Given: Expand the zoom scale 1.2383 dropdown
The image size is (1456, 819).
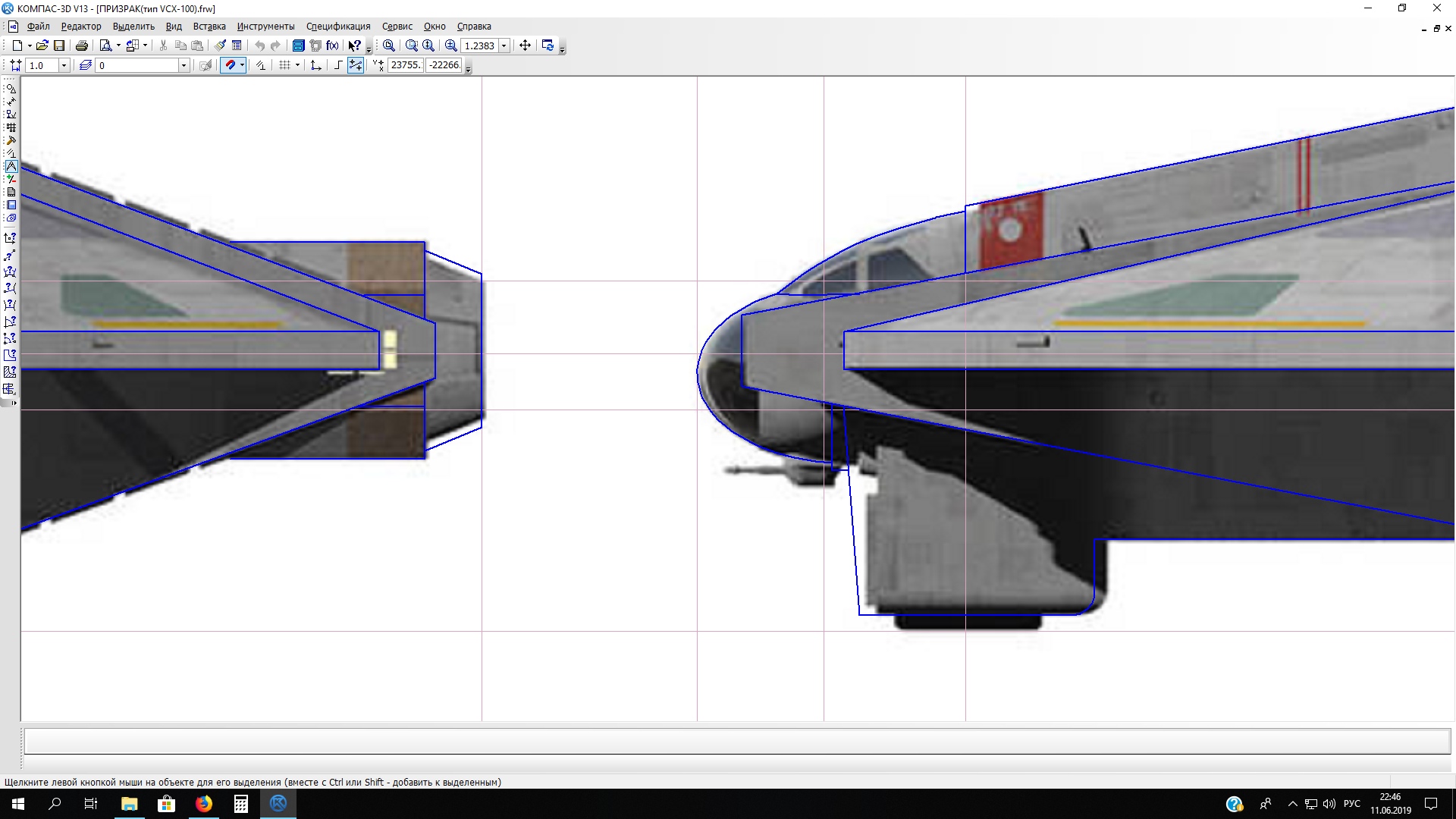Looking at the screenshot, I should pos(504,45).
